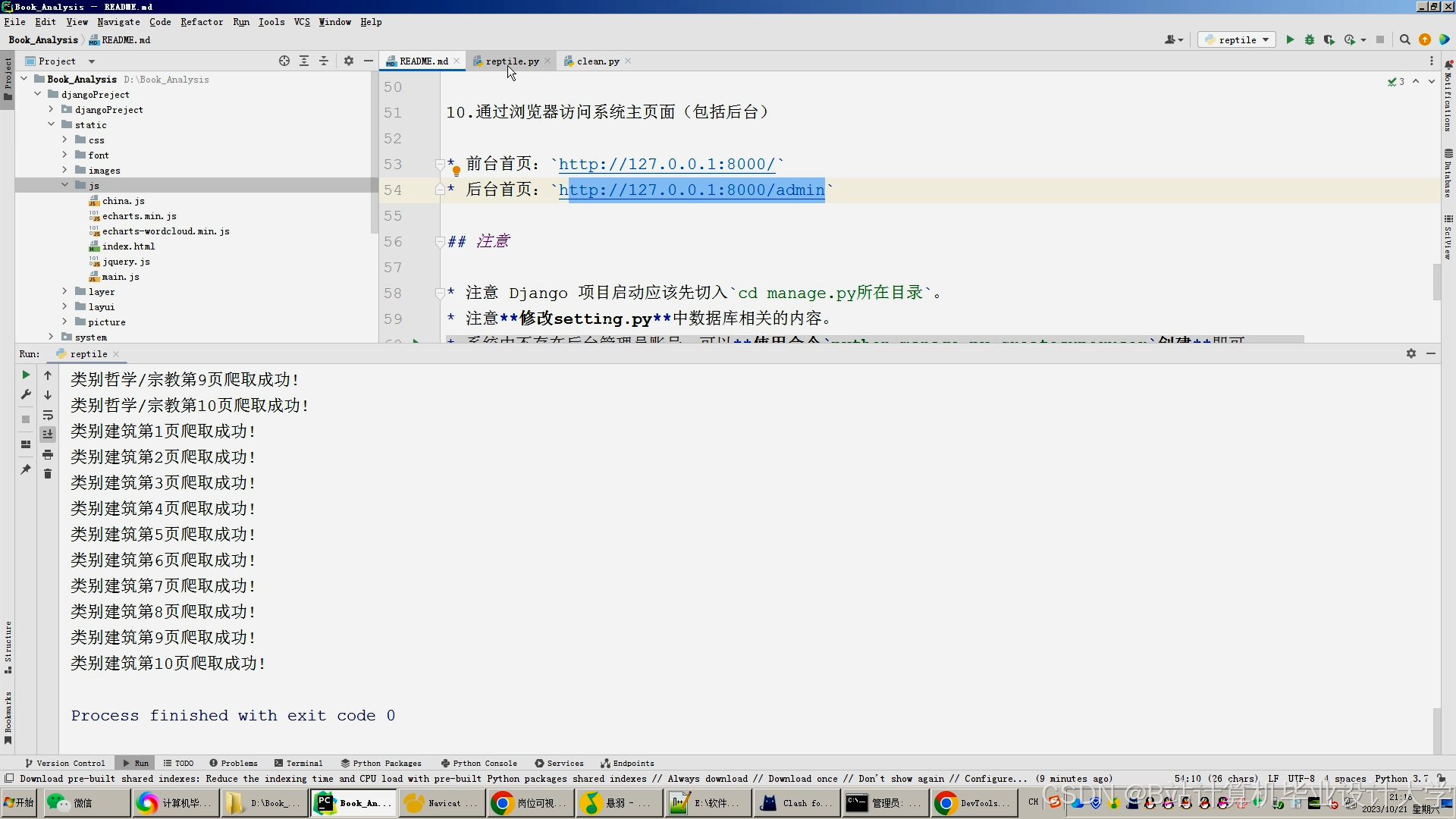
Task: Click Navicat in the Windows taskbar
Action: pos(441,803)
